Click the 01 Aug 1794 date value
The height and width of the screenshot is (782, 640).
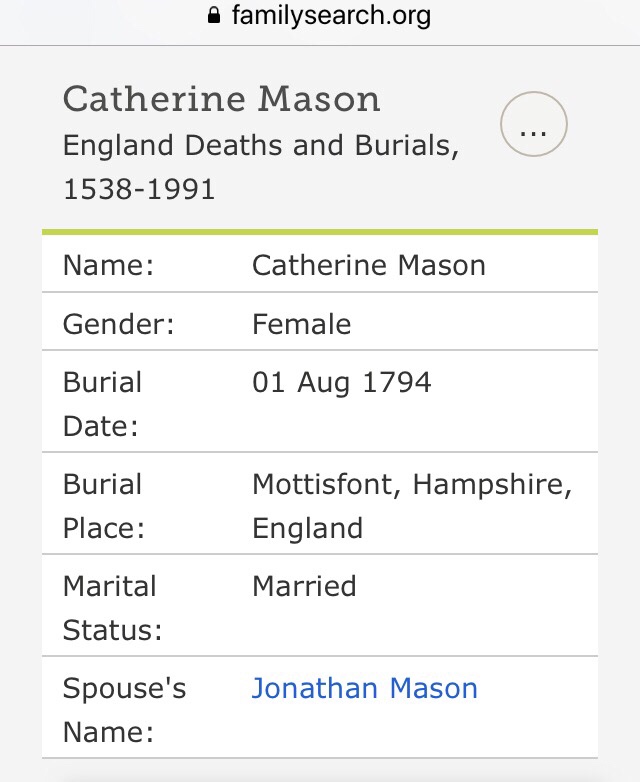341,382
